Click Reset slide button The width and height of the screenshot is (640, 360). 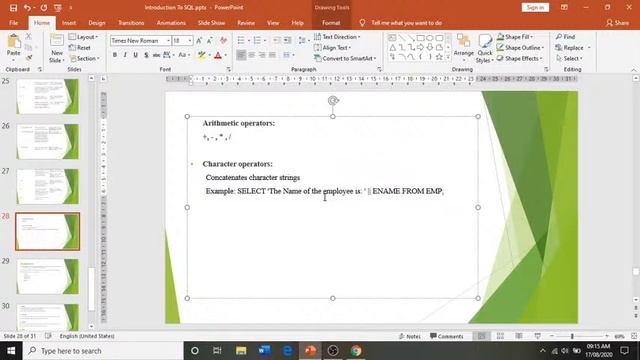pos(80,48)
